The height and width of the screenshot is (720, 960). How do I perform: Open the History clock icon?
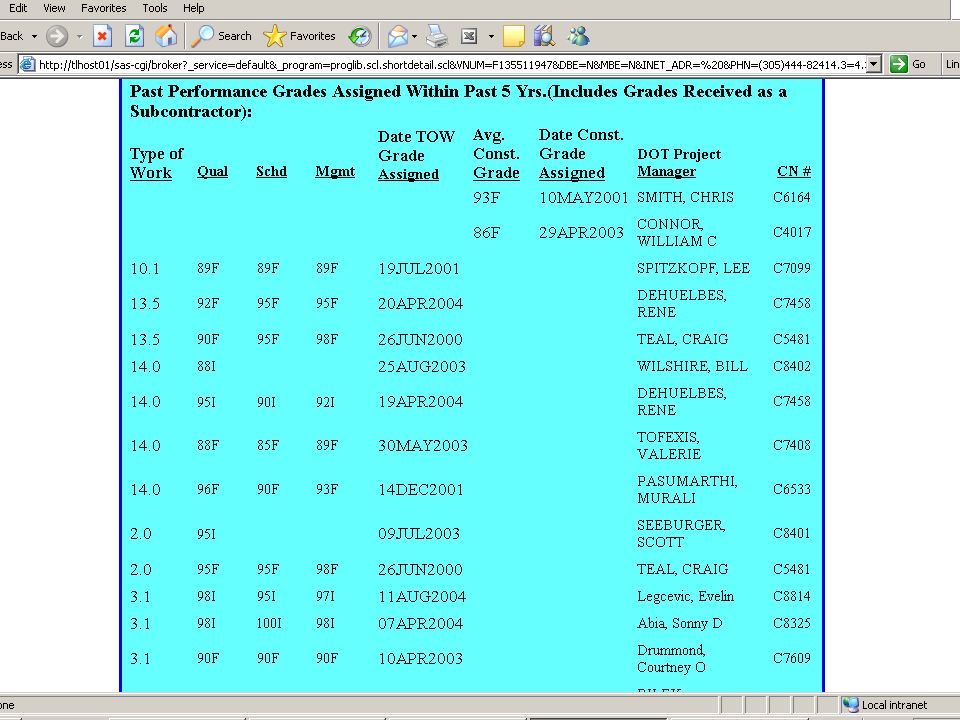(x=360, y=36)
